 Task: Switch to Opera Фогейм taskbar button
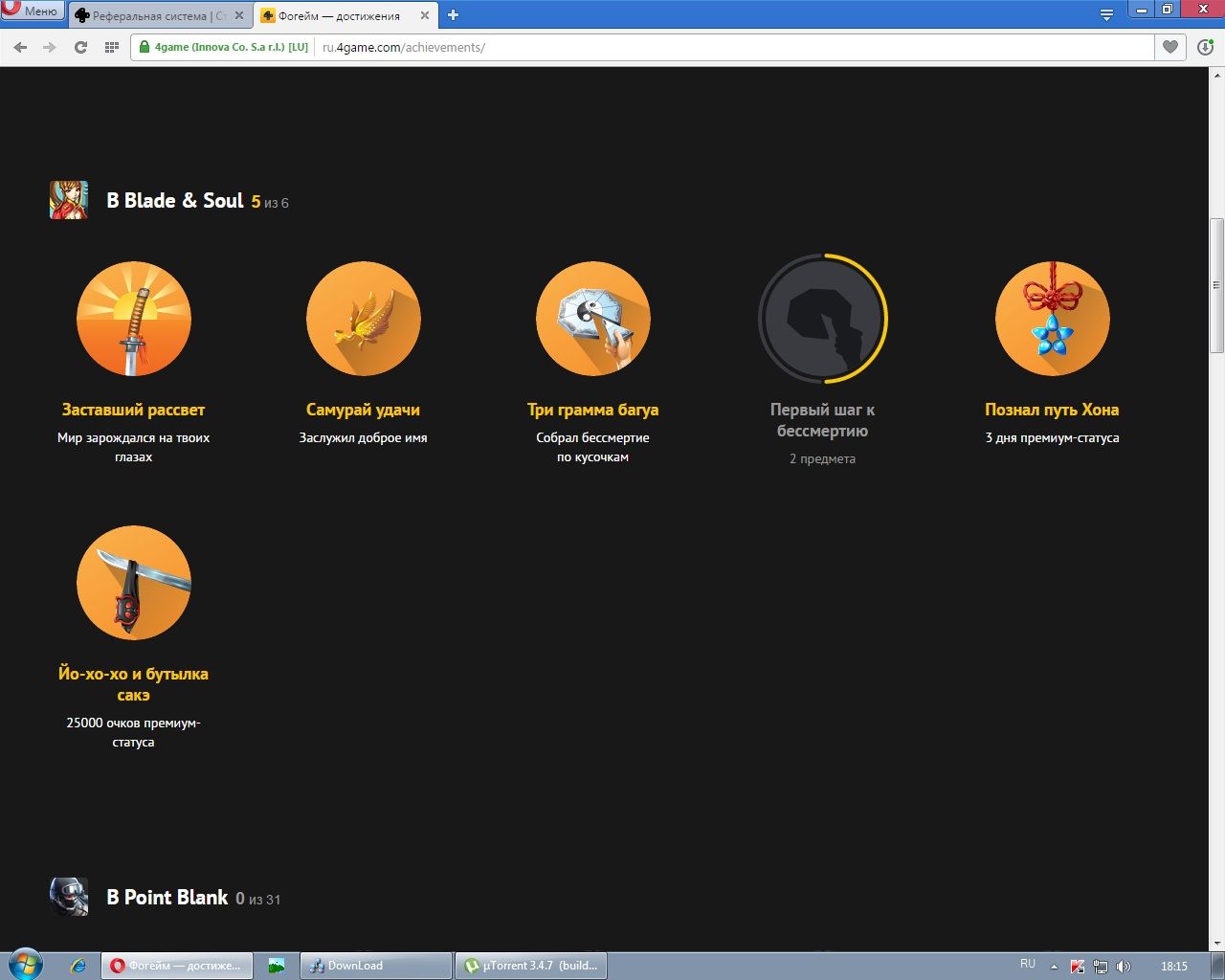pyautogui.click(x=177, y=966)
